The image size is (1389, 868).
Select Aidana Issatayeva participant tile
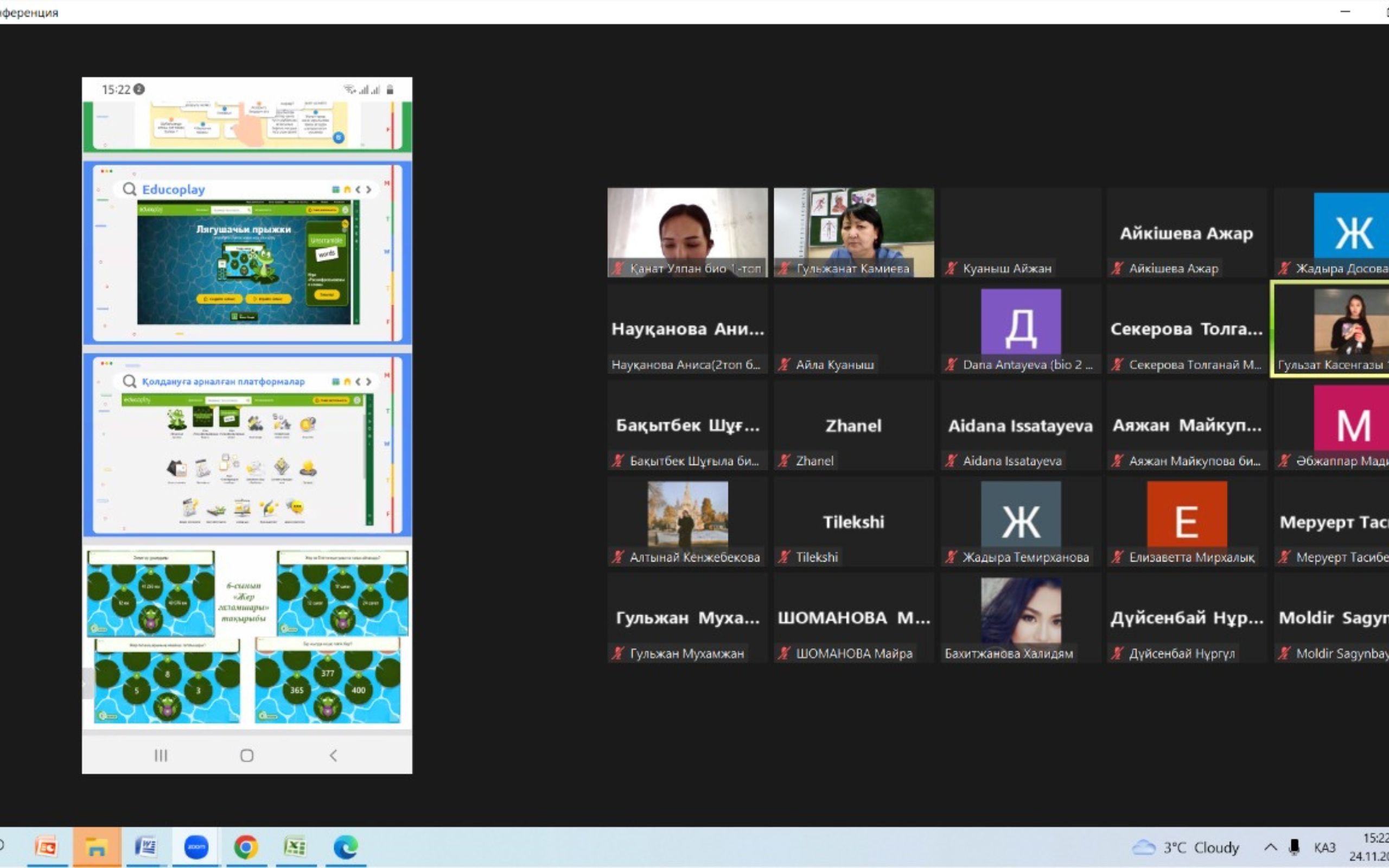point(1020,426)
